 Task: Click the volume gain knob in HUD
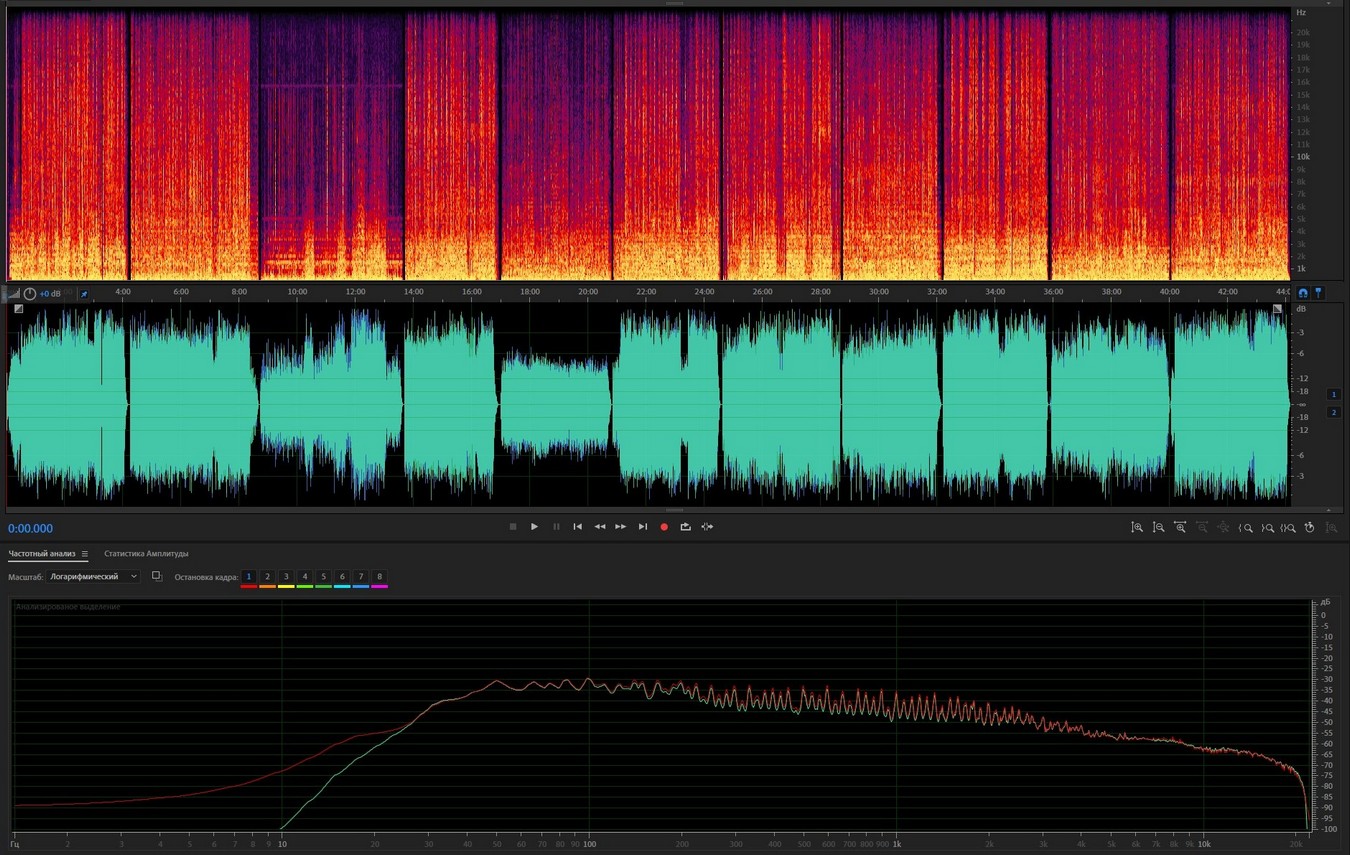[x=30, y=294]
